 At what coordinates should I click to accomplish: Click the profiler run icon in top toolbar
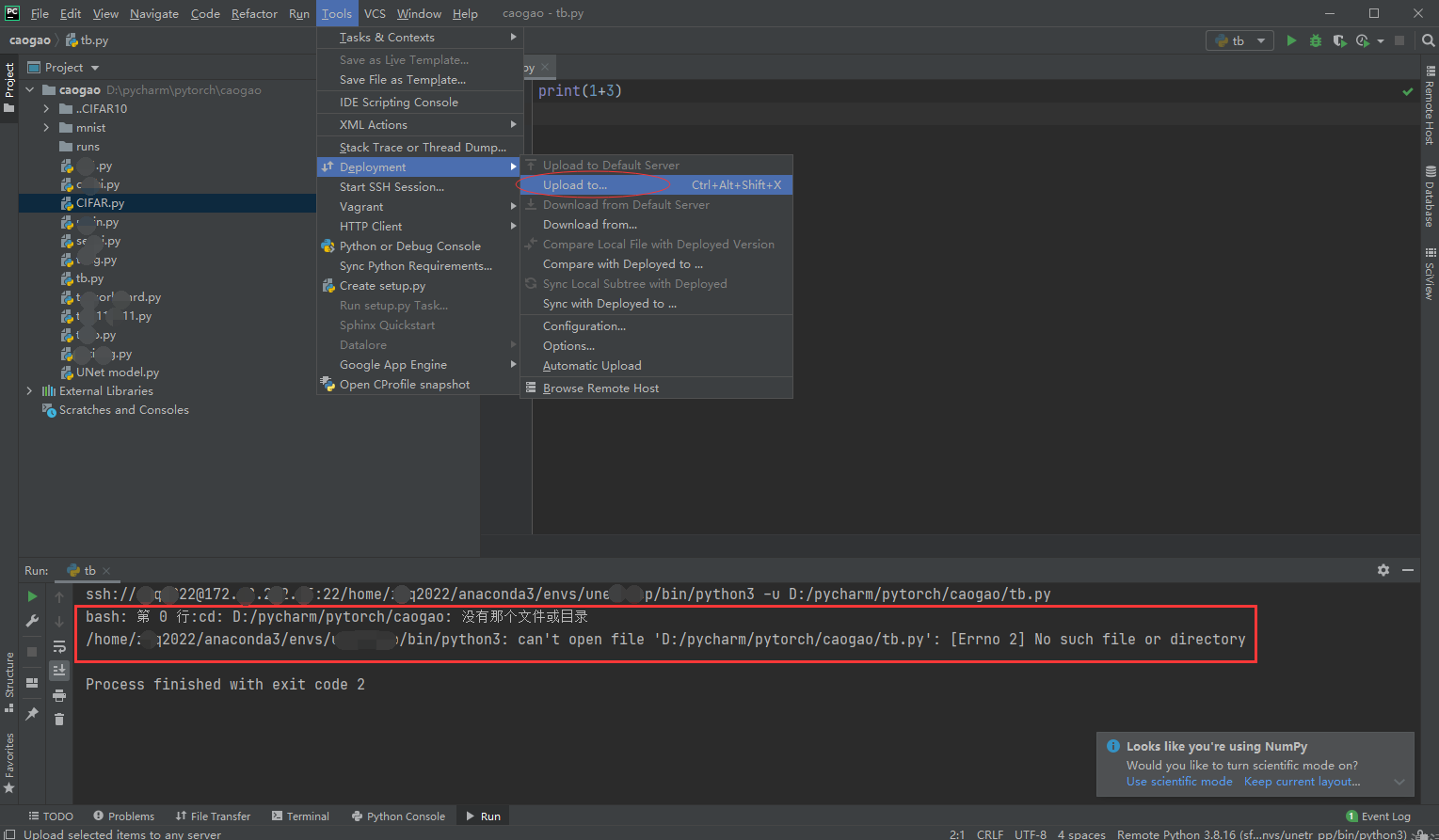(x=1362, y=40)
